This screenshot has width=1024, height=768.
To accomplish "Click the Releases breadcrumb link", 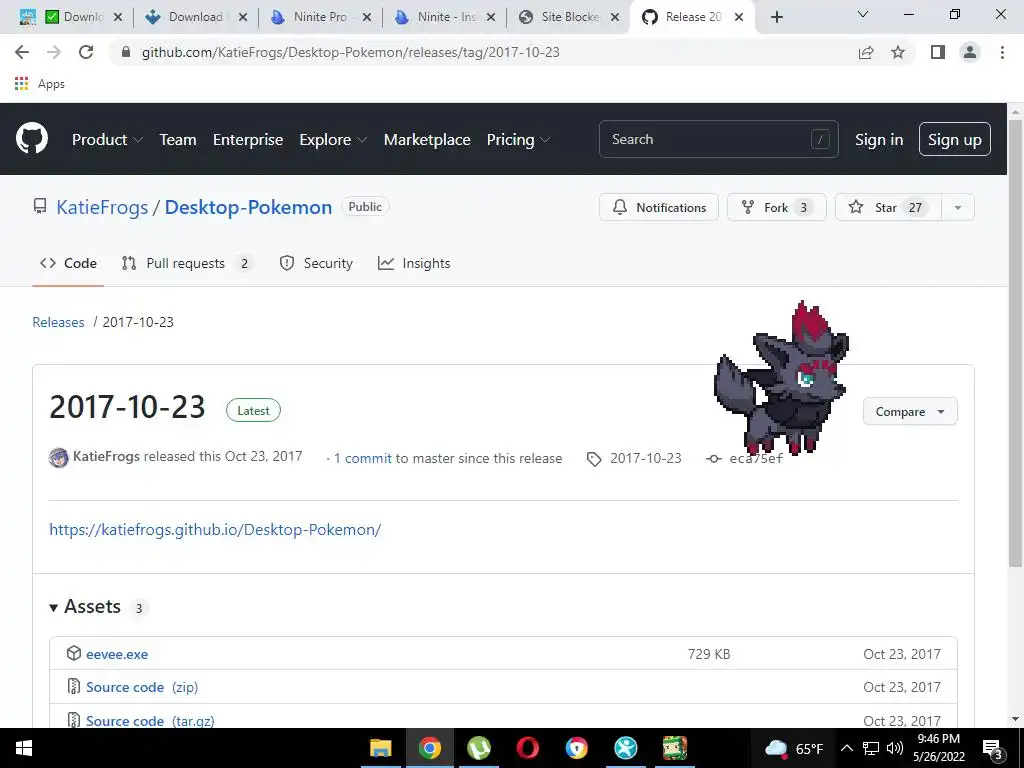I will (x=58, y=322).
